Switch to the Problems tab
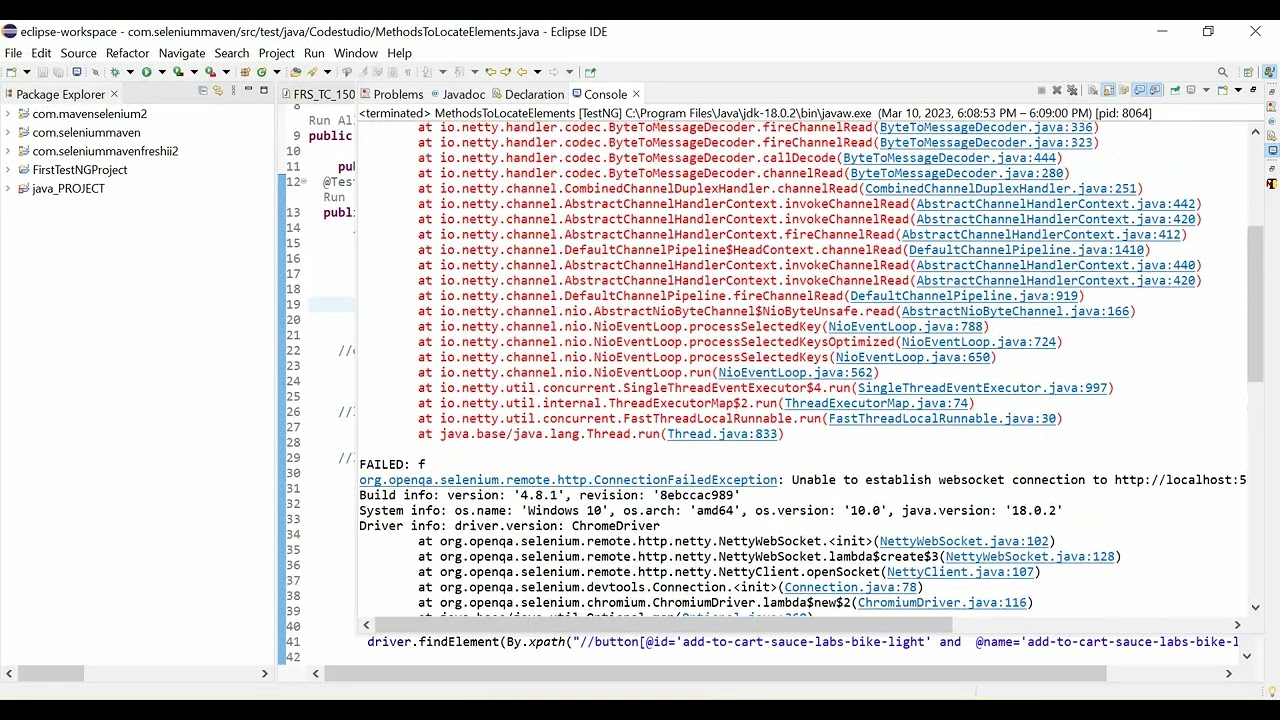The height and width of the screenshot is (720, 1280). coord(391,94)
